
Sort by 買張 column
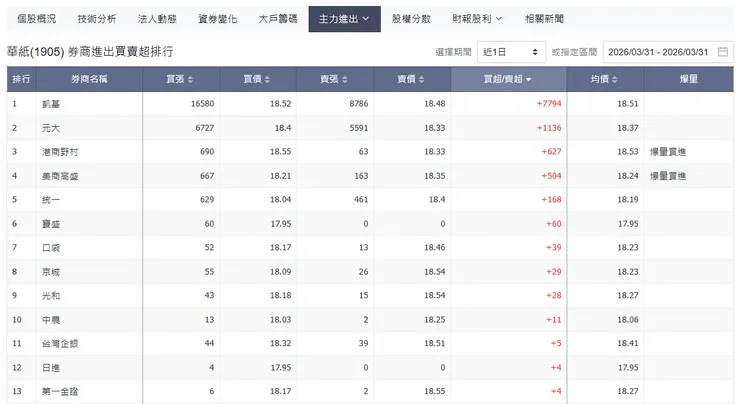point(180,79)
